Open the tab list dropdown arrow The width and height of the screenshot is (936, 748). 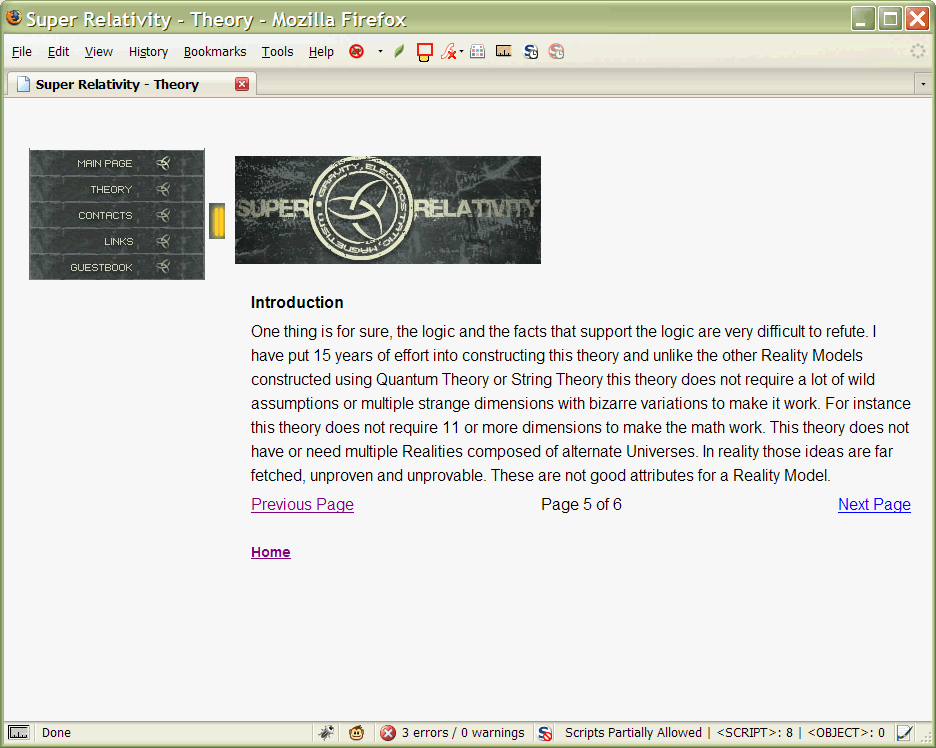923,84
